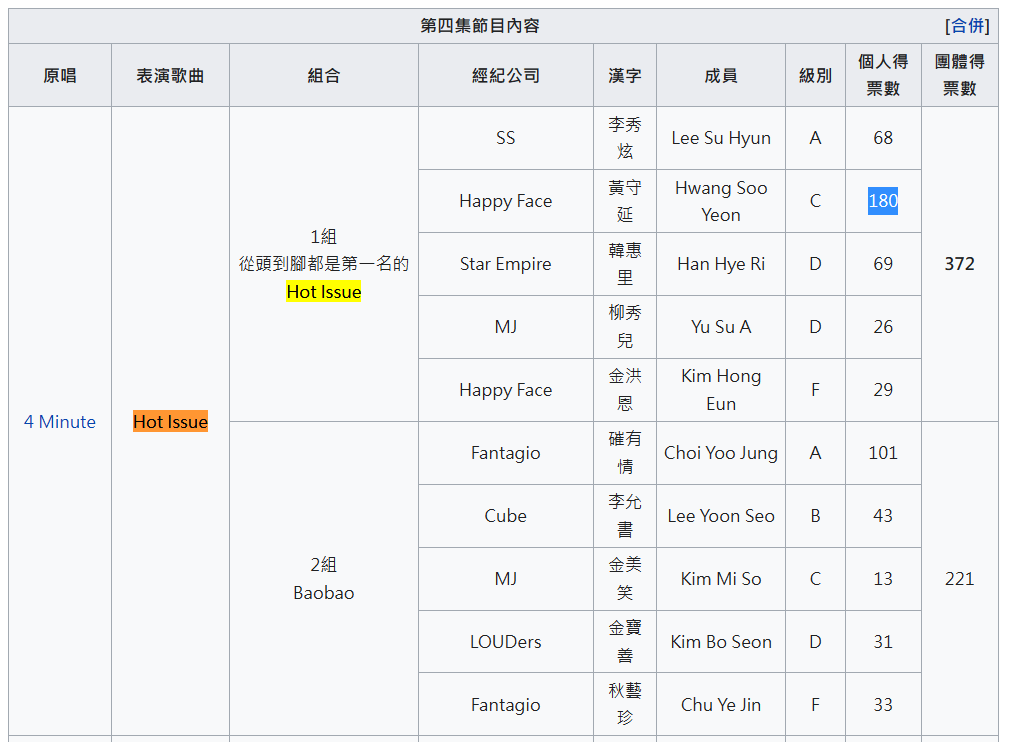The width and height of the screenshot is (1018, 742).
Task: Click the Star Empire agency cell
Action: (x=506, y=264)
